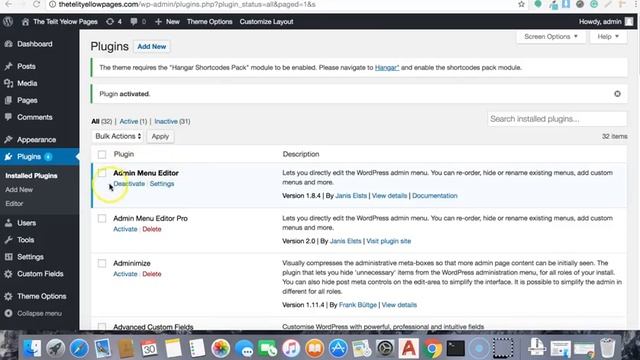This screenshot has height=360, width=640.
Task: Follow the Hangar link in the notice
Action: click(x=387, y=68)
